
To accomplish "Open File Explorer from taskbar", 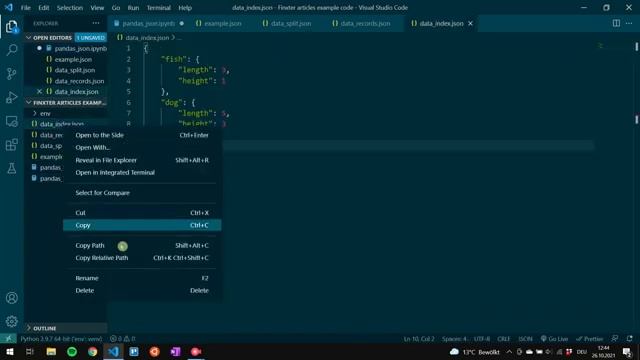I will coord(51,352).
